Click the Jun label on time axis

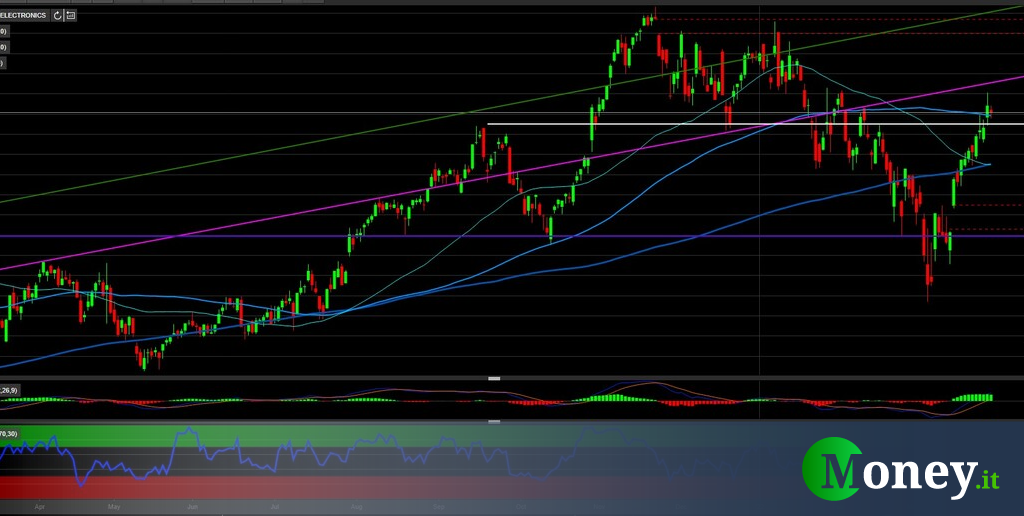tap(193, 506)
